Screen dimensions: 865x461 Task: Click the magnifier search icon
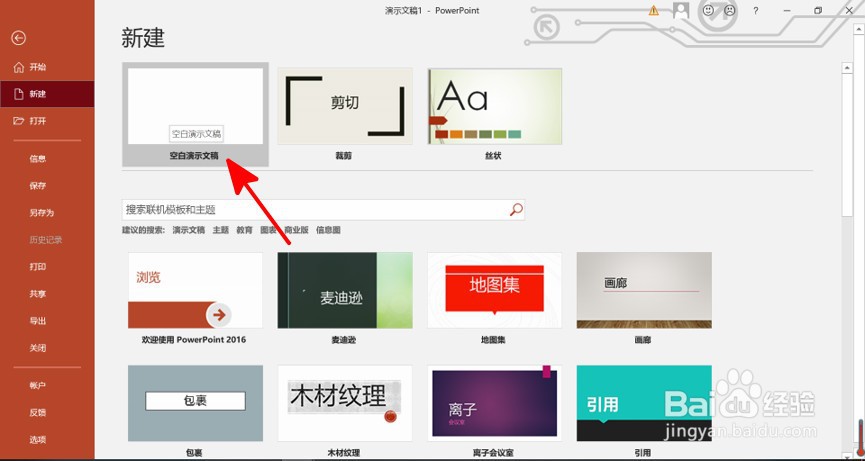point(516,210)
